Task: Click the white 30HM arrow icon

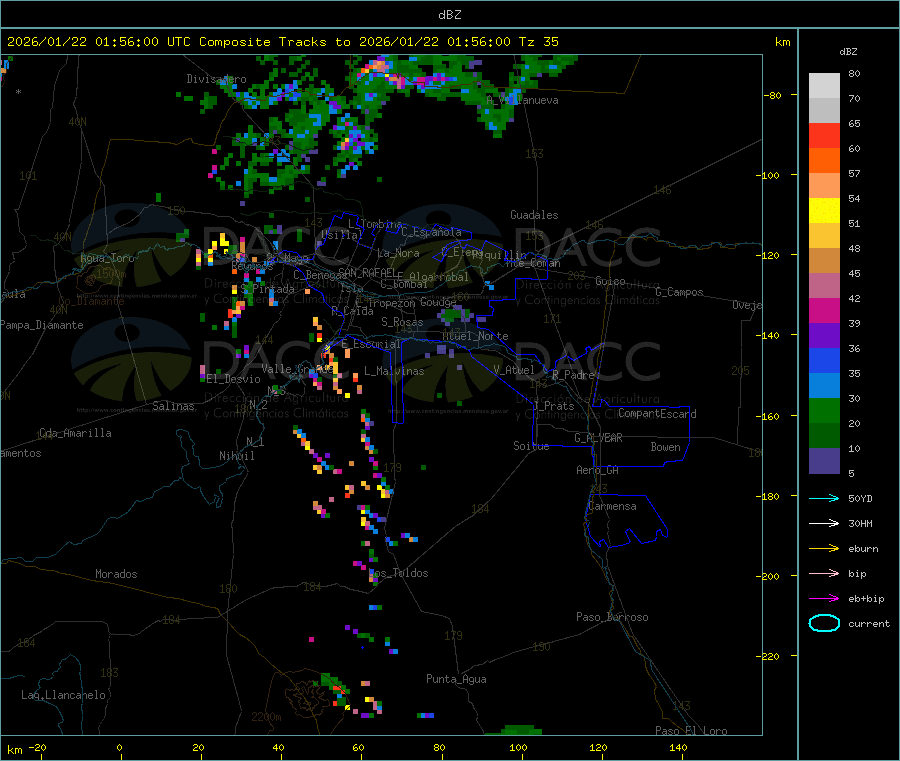Action: coord(824,523)
